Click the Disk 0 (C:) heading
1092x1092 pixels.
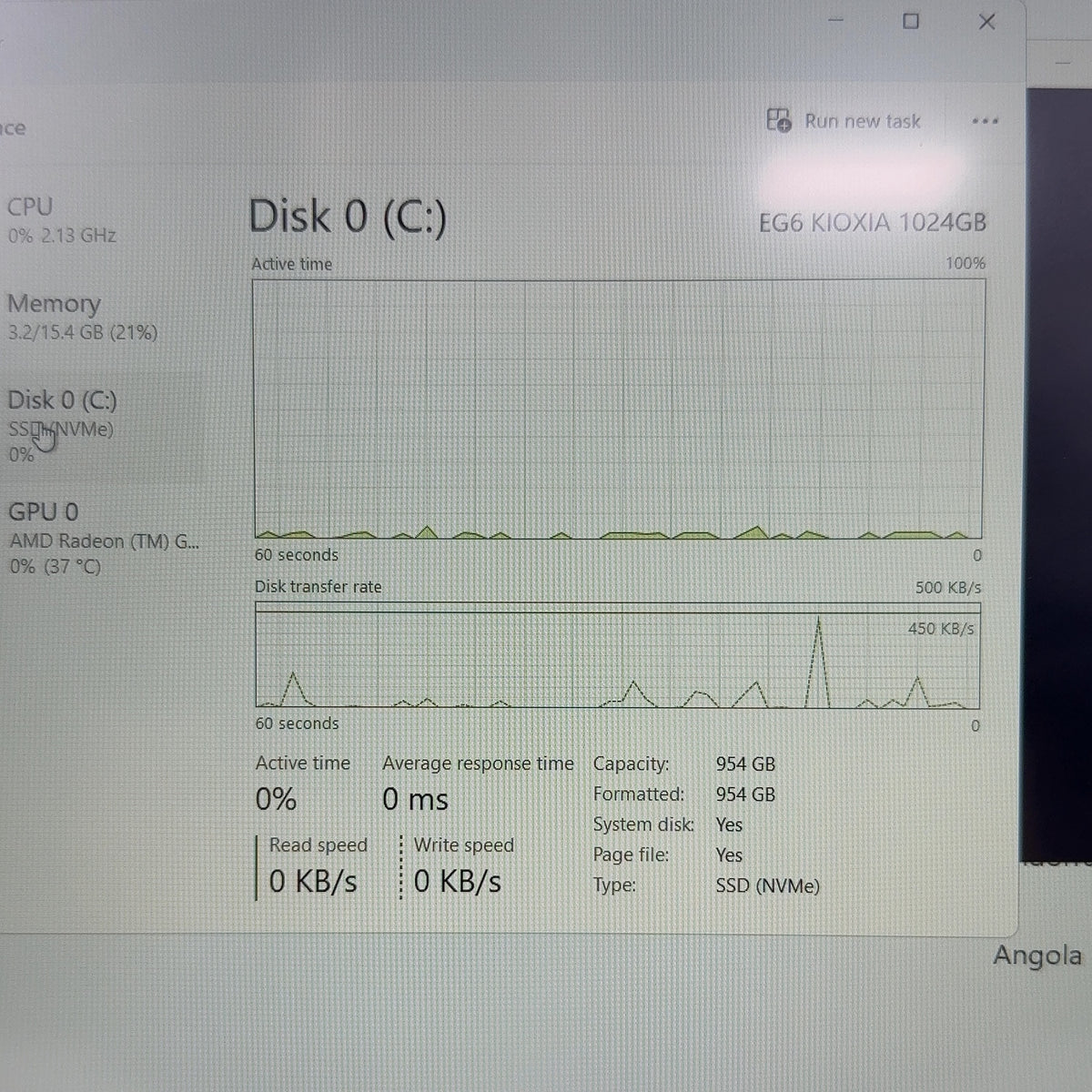[x=348, y=217]
